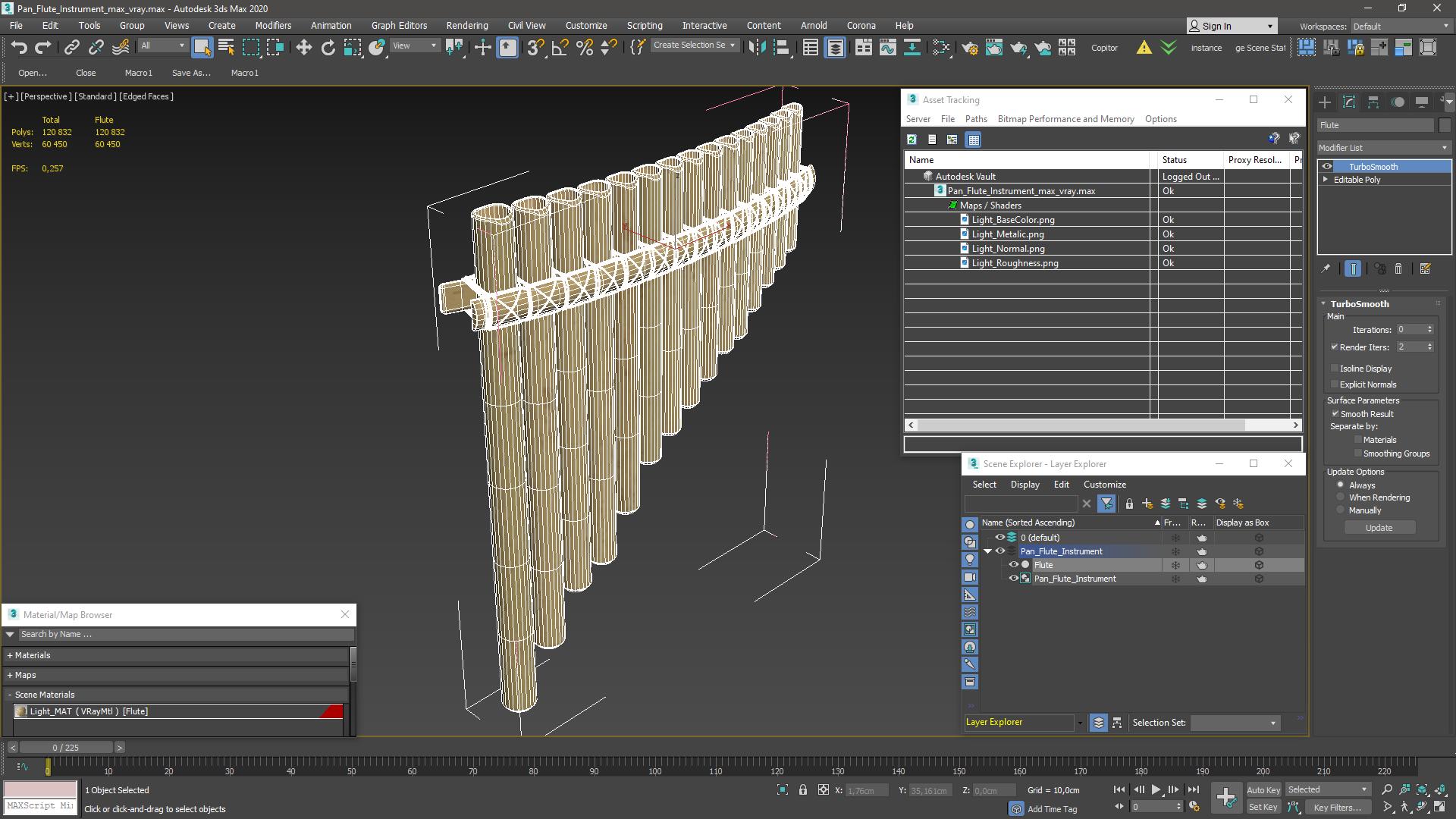Select the Layer Explorer display icon
This screenshot has height=819, width=1456.
(1097, 722)
